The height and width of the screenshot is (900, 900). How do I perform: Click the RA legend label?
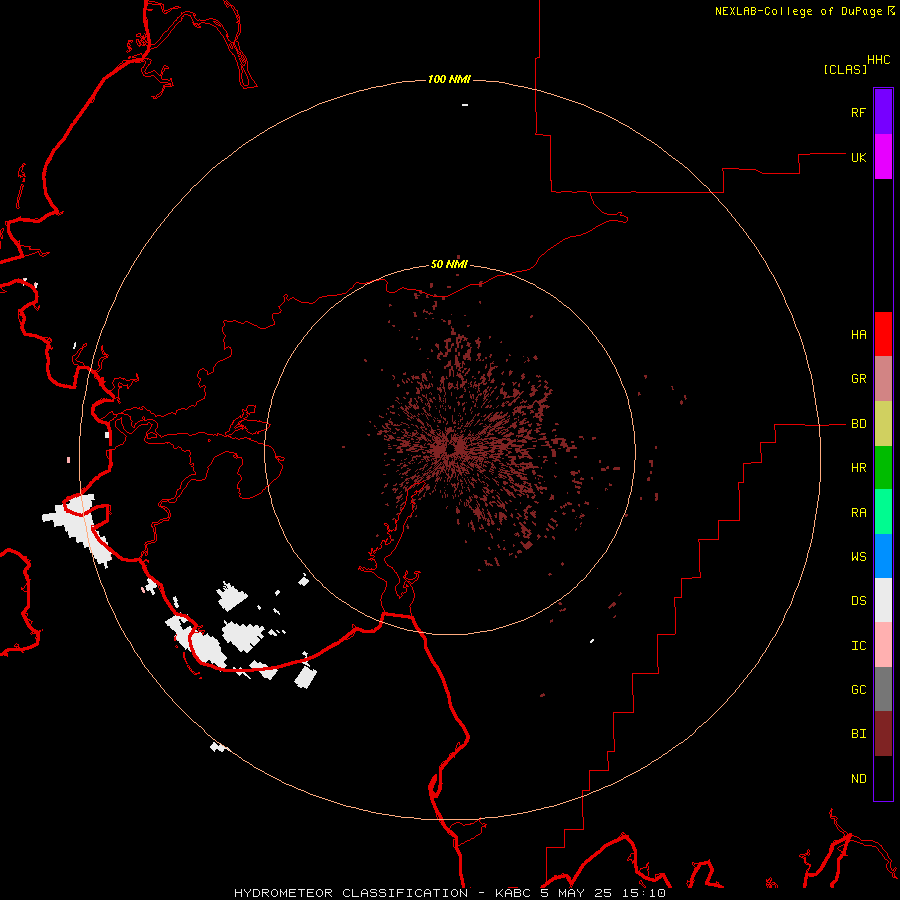pos(858,513)
